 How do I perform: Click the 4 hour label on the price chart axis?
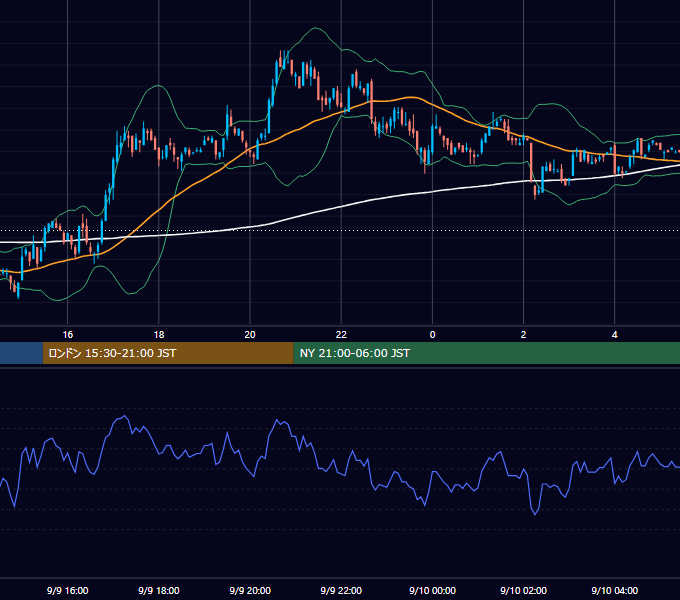[x=615, y=335]
